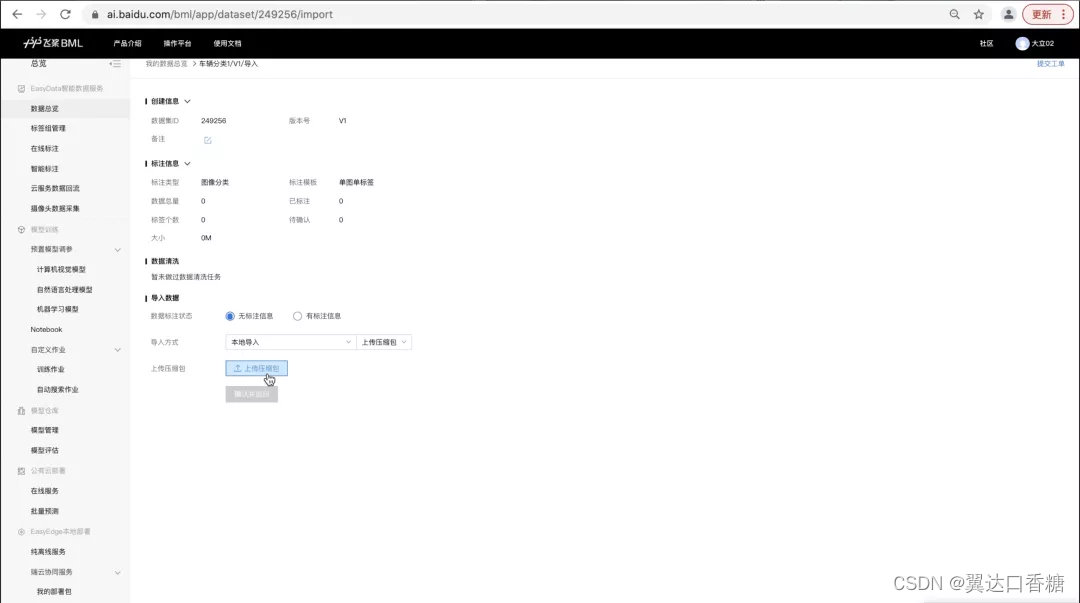Open the 上传压缩包 type dropdown
This screenshot has width=1080, height=603.
pos(384,342)
